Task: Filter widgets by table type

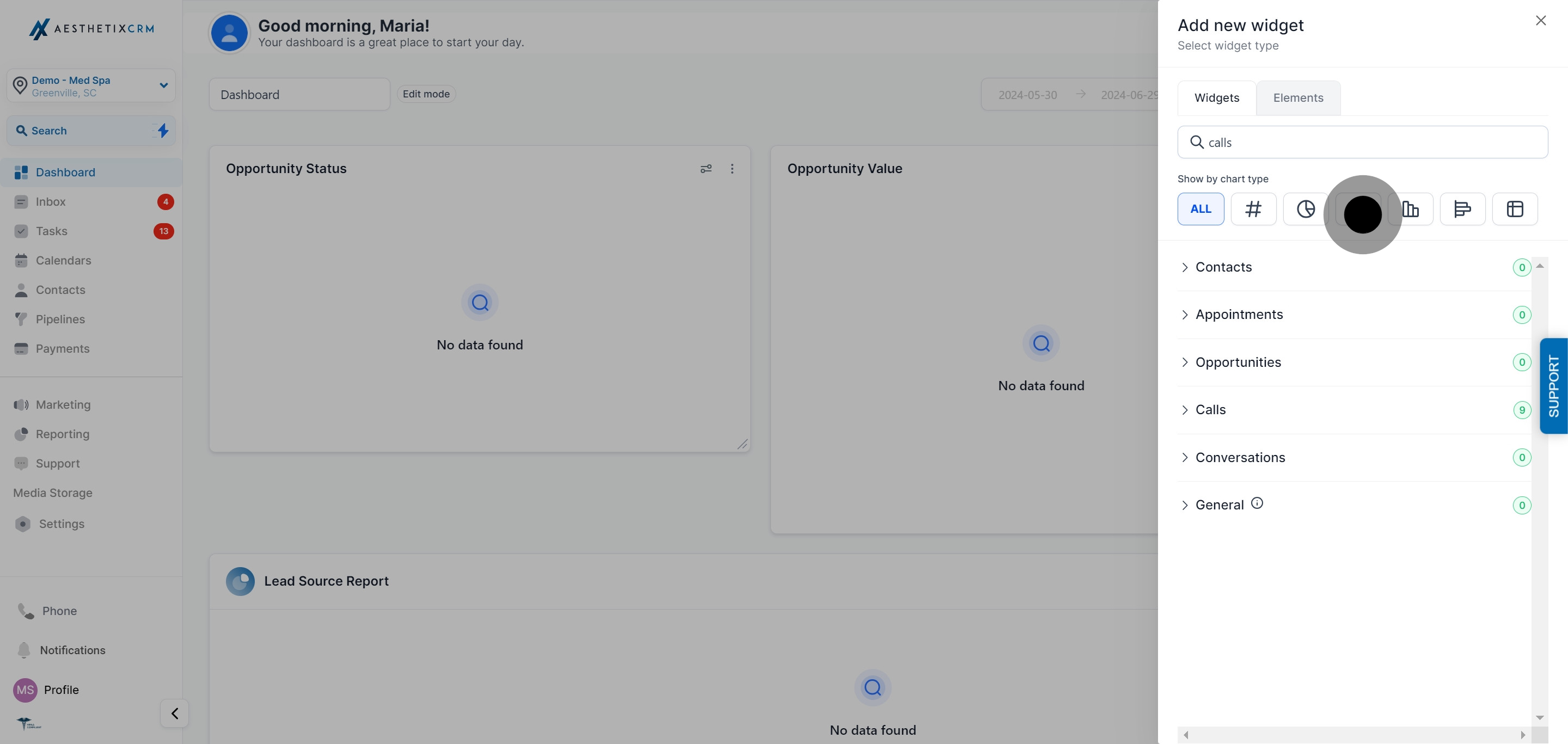Action: click(1515, 208)
